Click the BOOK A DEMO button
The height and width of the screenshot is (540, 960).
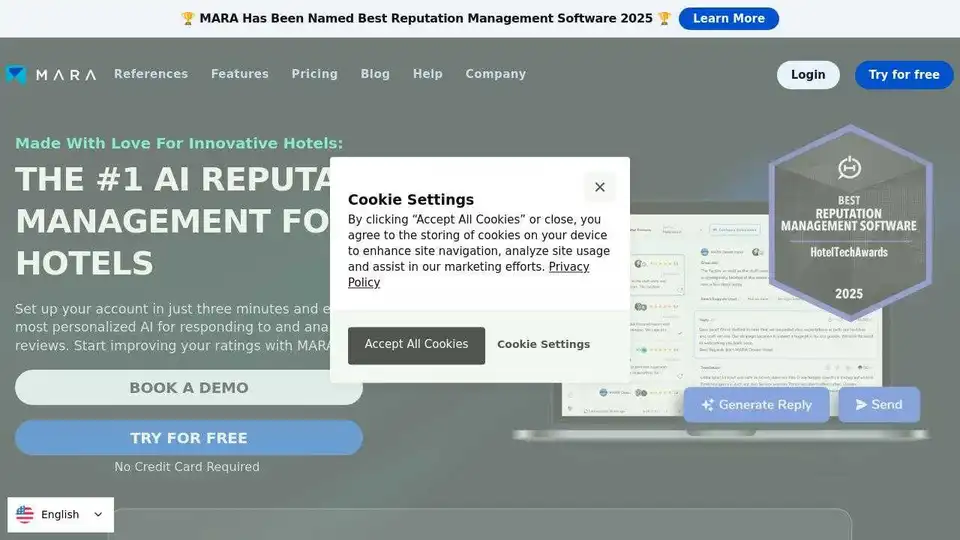pyautogui.click(x=189, y=388)
